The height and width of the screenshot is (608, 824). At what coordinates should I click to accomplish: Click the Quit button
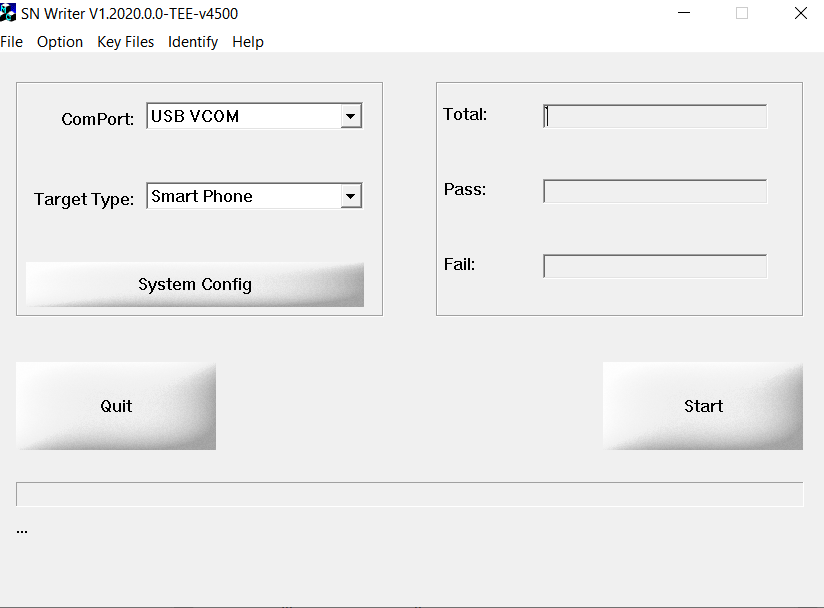click(116, 406)
